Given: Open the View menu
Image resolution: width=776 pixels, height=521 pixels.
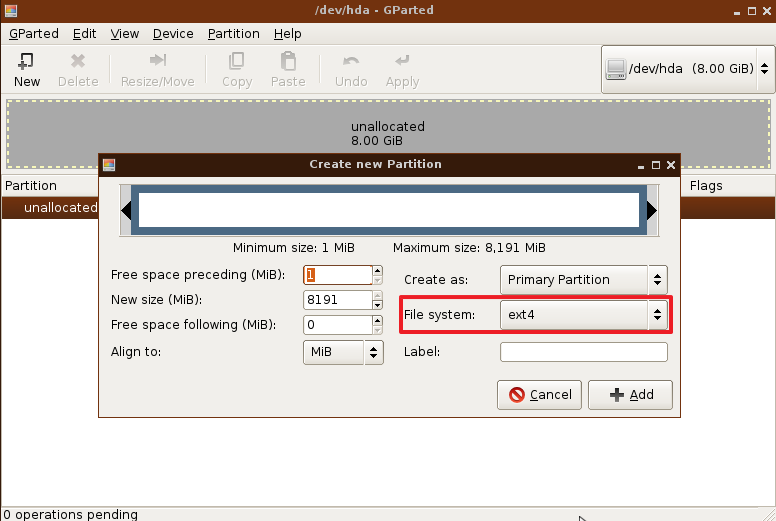Looking at the screenshot, I should click(x=125, y=34).
